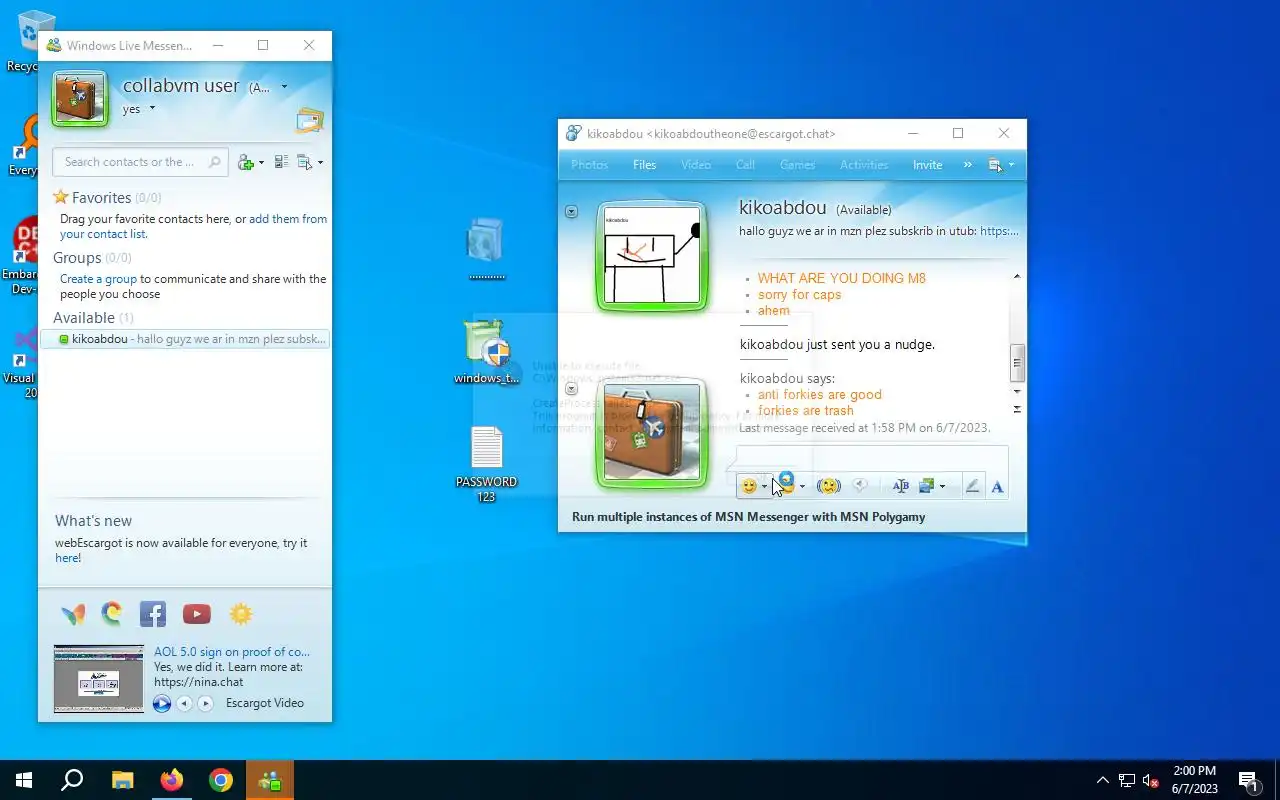The width and height of the screenshot is (1280, 800).
Task: Expand the wink dropdown arrow
Action: [802, 488]
